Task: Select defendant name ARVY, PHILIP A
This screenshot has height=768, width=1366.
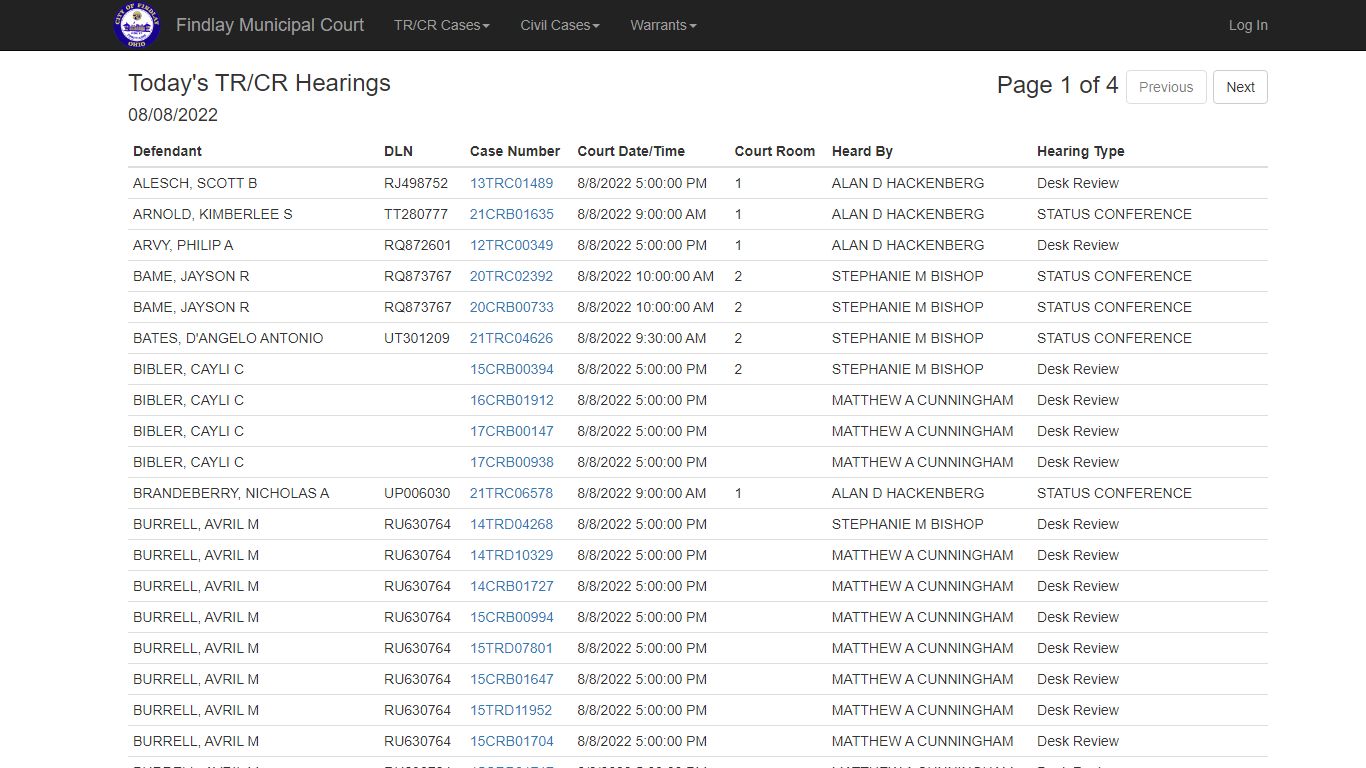Action: (183, 245)
